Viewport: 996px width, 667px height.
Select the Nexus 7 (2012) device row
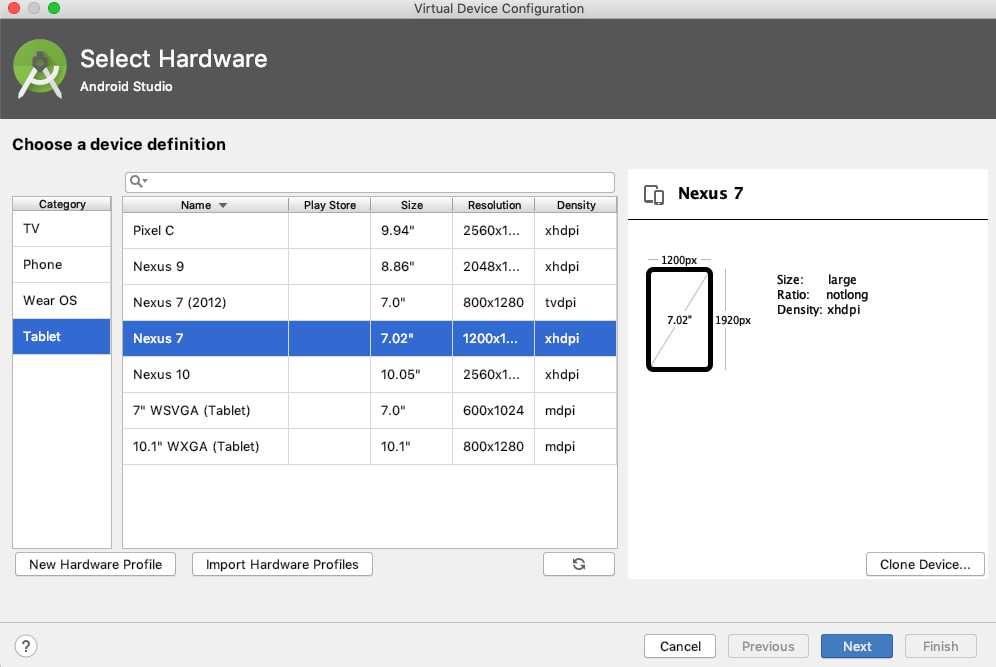pos(370,302)
